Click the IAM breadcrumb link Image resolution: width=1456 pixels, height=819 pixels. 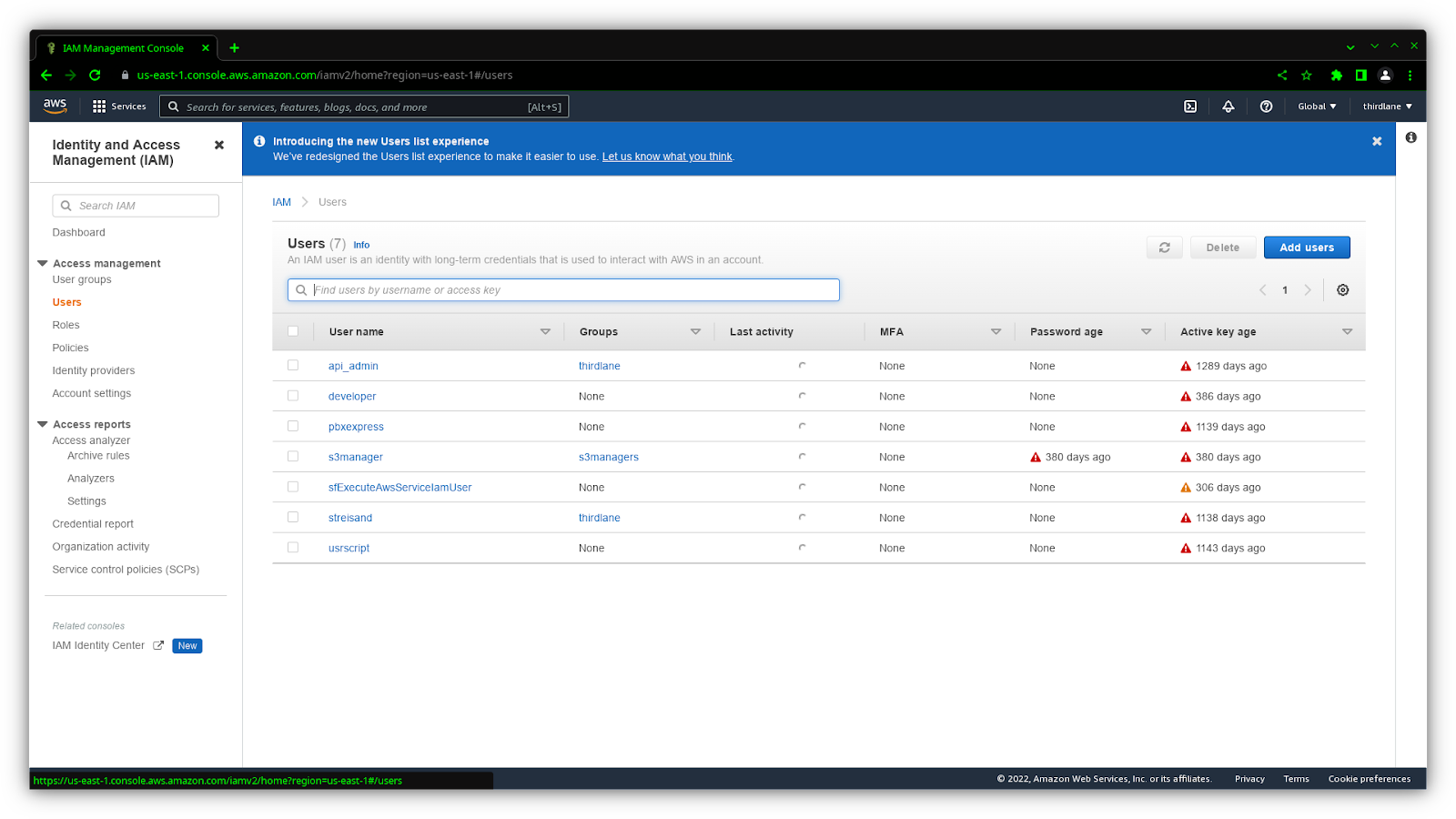281,202
